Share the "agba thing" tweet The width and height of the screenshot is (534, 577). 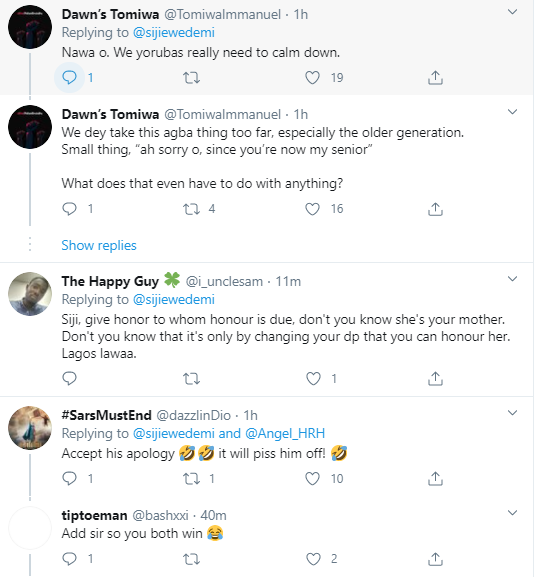pos(435,209)
